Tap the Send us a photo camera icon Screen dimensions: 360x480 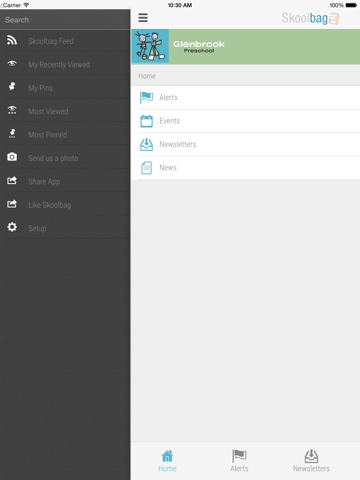12,157
